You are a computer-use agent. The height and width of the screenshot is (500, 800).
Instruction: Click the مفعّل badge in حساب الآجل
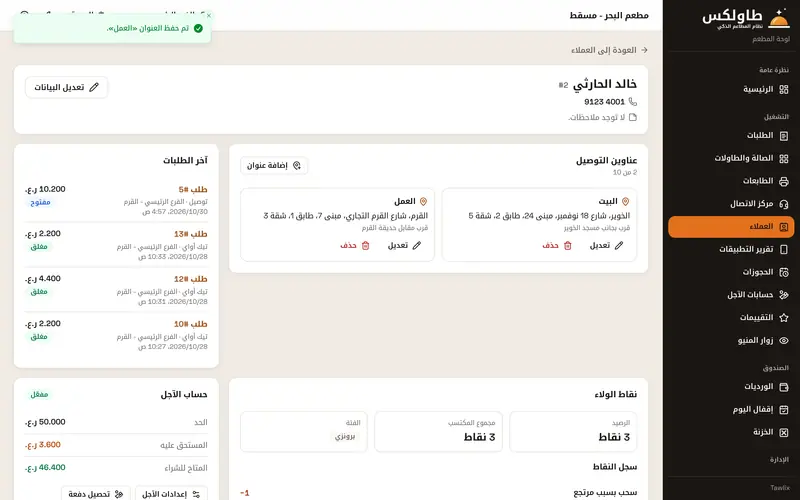coord(39,394)
